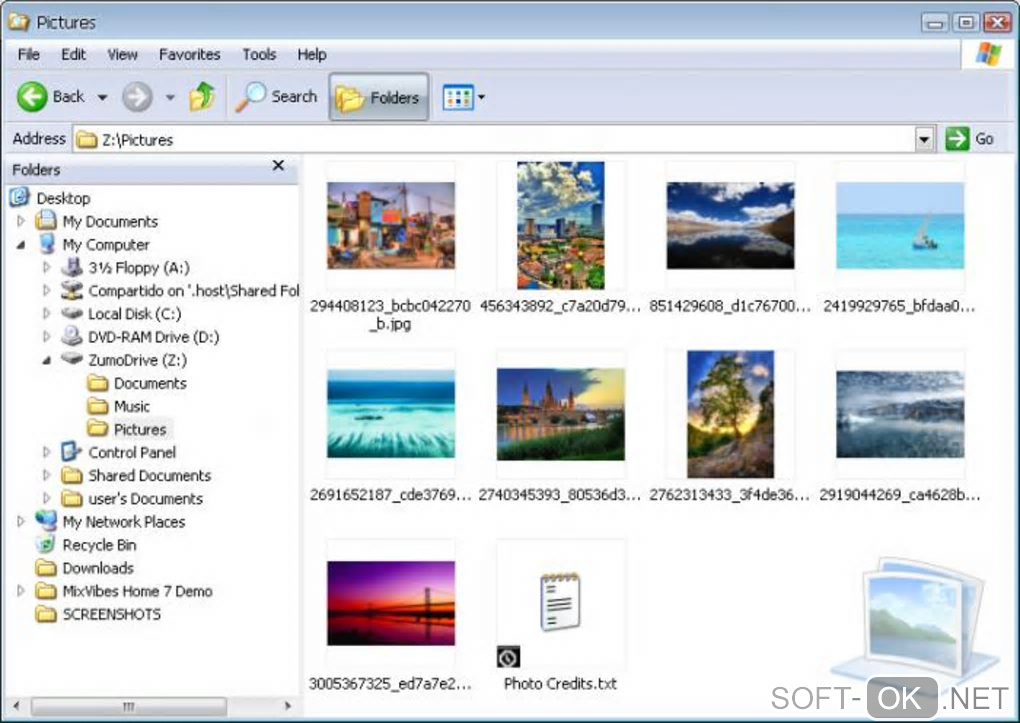Select the 851429608_d1c76700 lake thumbnail
Image resolution: width=1020 pixels, height=723 pixels.
731,226
